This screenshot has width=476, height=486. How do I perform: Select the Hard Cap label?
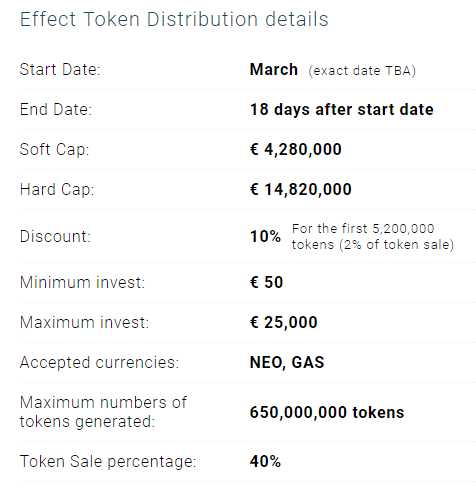(x=57, y=189)
